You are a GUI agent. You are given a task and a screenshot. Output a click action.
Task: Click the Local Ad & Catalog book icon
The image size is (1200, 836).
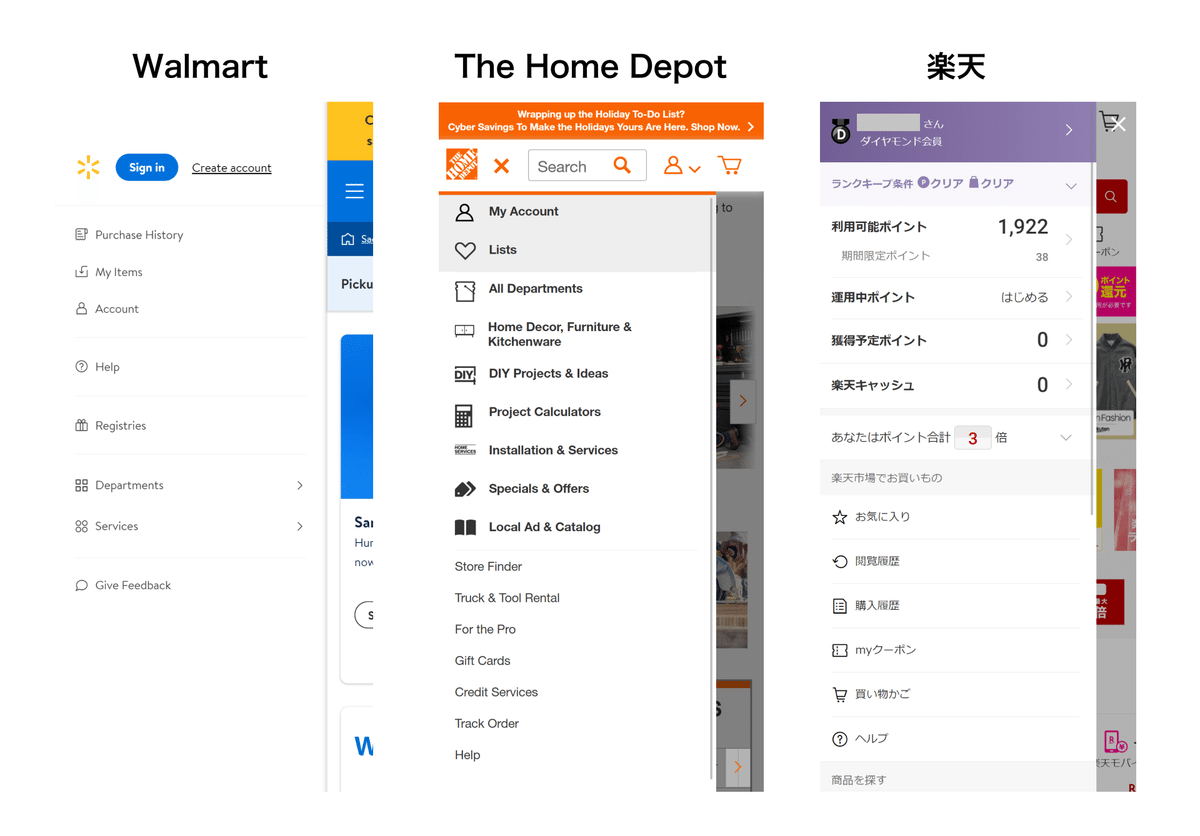465,527
